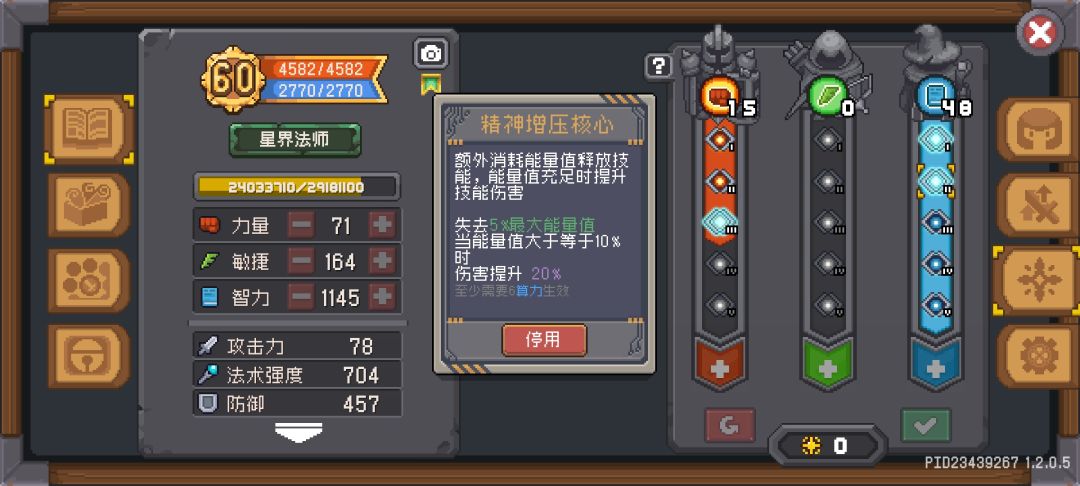
Task: Expand stats list with white down arrow
Action: (x=299, y=432)
